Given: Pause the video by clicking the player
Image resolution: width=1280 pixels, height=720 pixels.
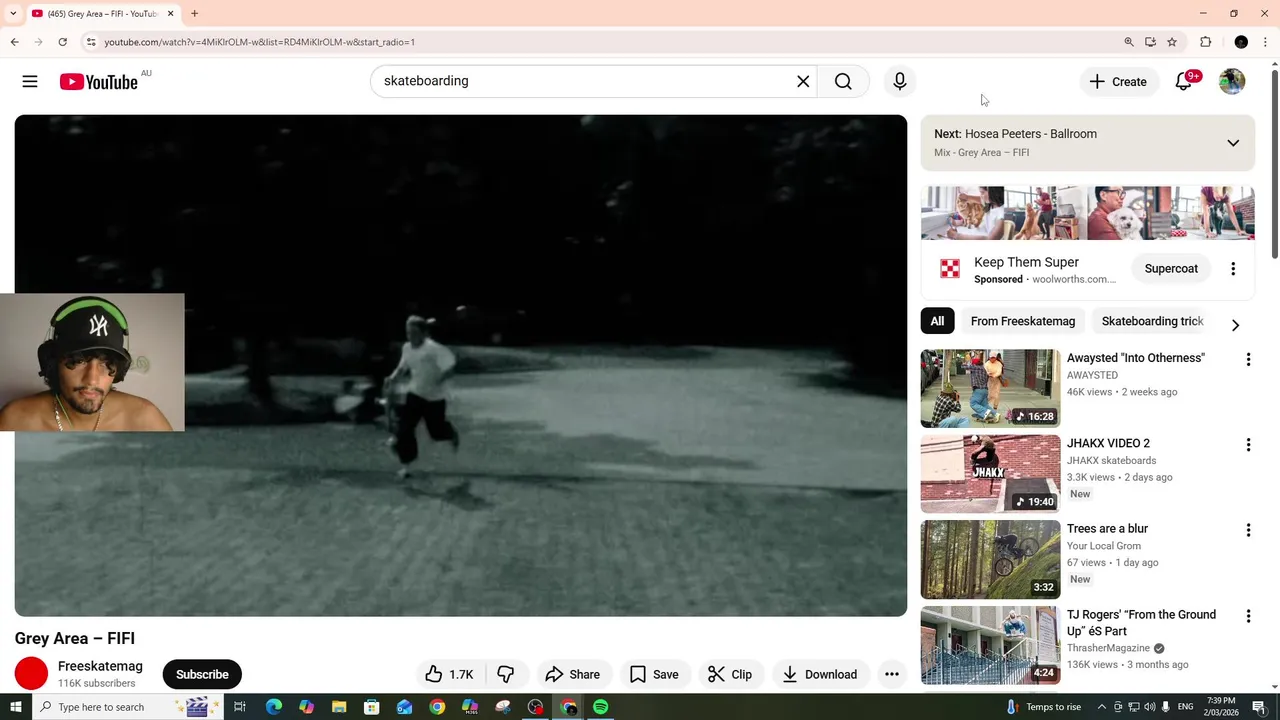Looking at the screenshot, I should (x=461, y=365).
